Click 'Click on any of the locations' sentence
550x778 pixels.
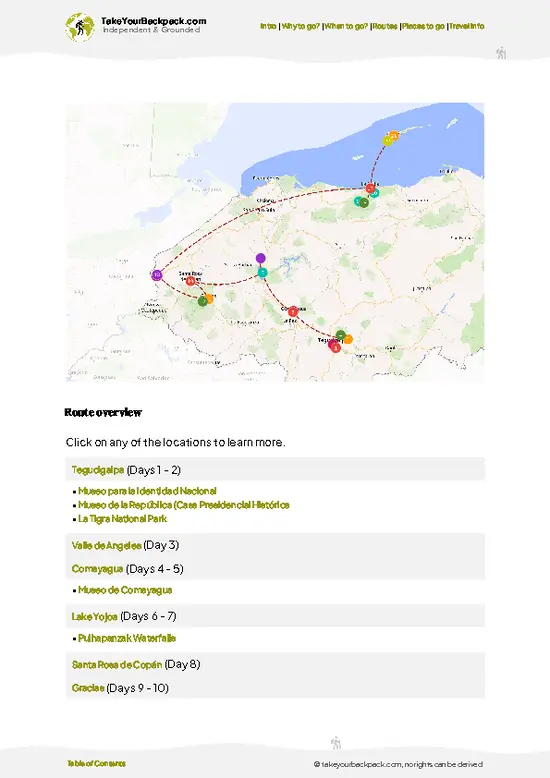pos(176,442)
